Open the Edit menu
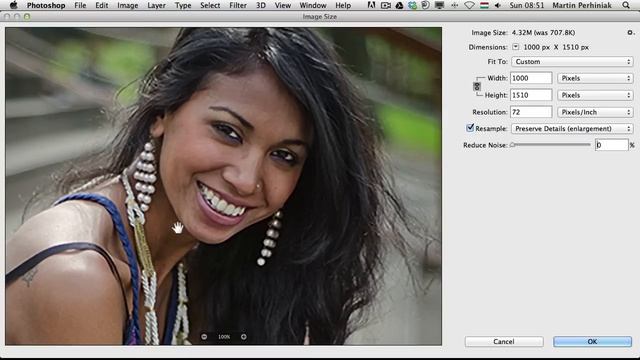Viewport: 640px width, 360px height. coord(102,5)
